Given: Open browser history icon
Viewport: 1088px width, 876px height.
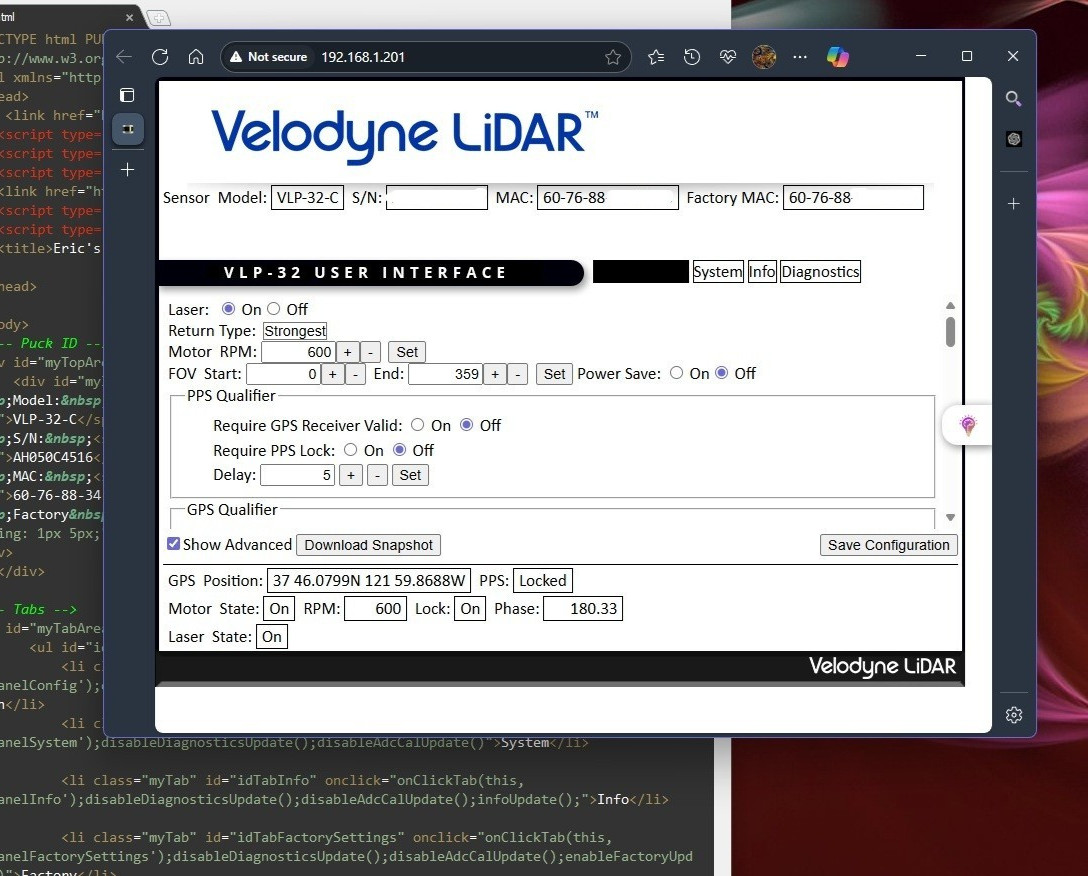Looking at the screenshot, I should [692, 57].
